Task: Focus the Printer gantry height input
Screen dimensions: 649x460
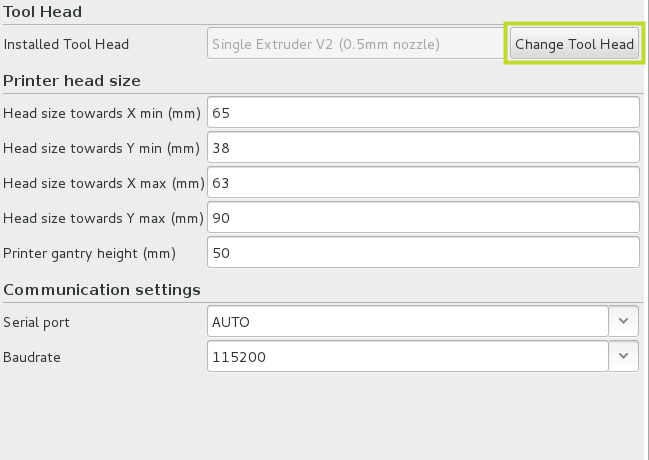Action: [423, 252]
